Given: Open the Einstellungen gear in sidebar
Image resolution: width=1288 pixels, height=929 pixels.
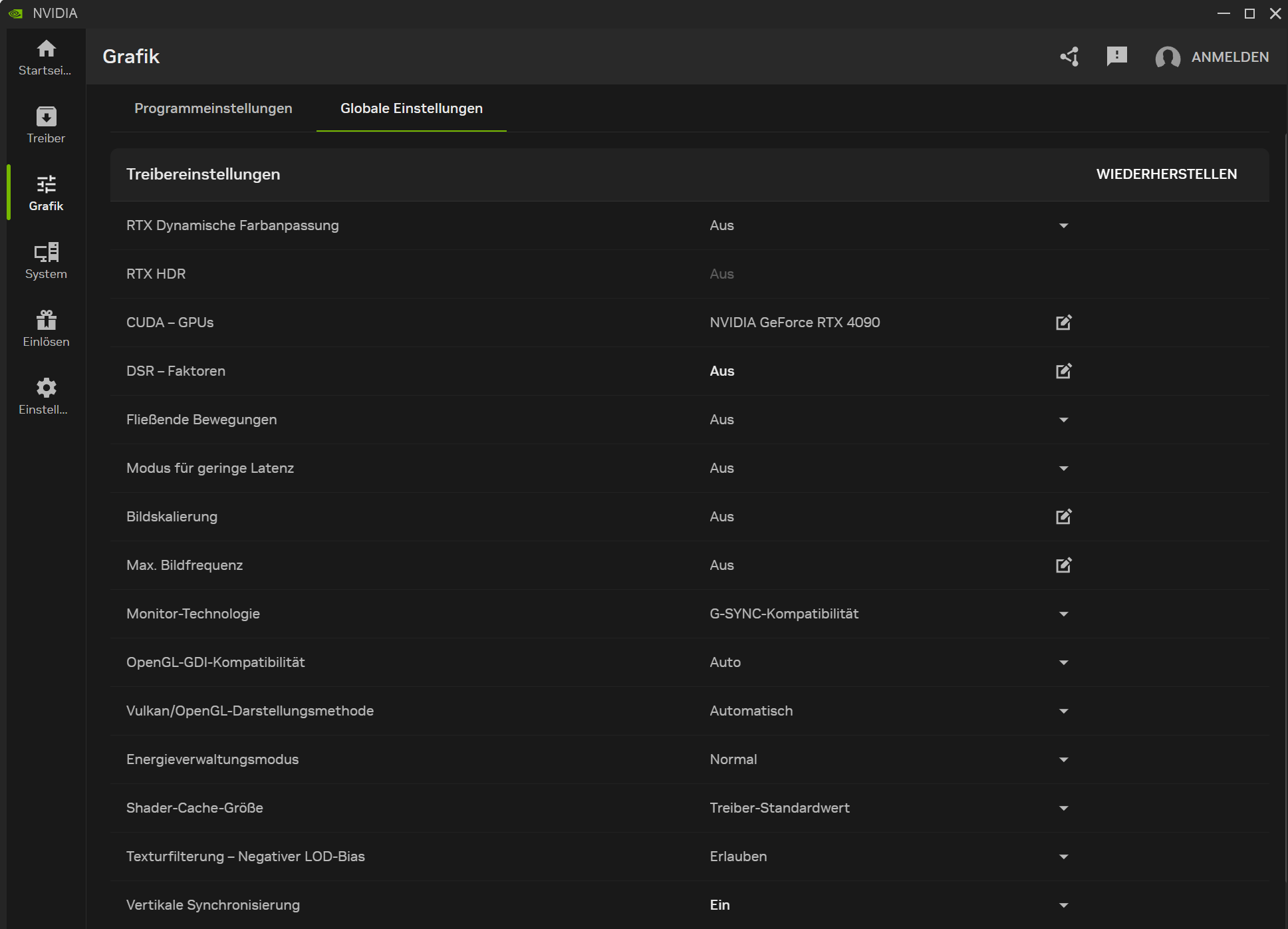Looking at the screenshot, I should pyautogui.click(x=46, y=396).
